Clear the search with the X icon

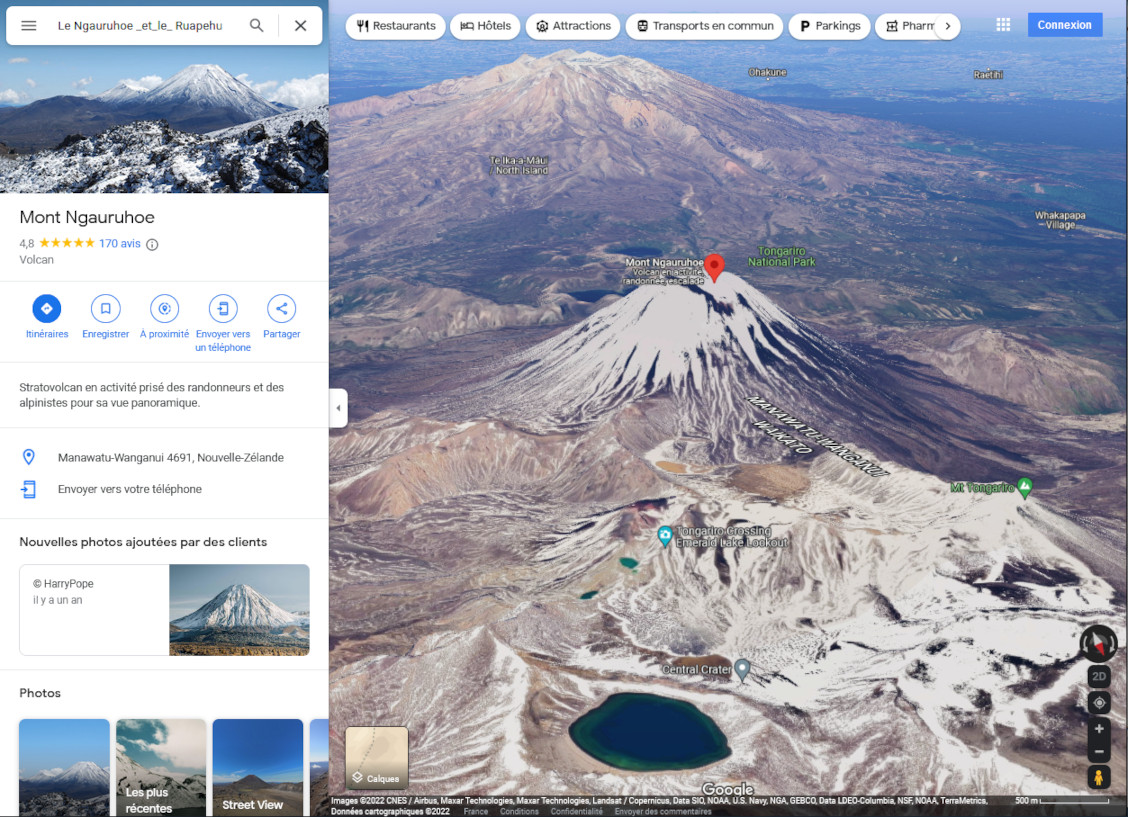[x=300, y=25]
